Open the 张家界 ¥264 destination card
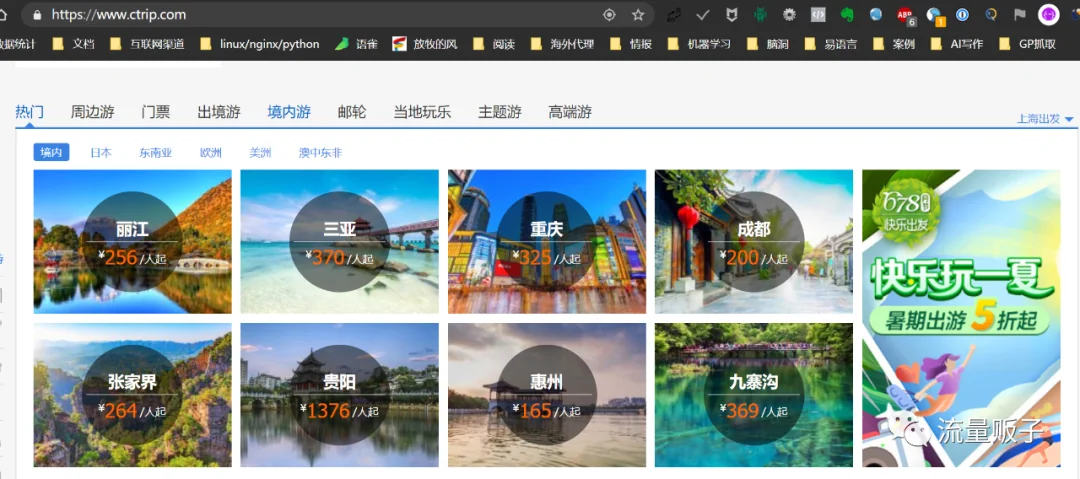Image resolution: width=1080 pixels, height=479 pixels. pos(132,395)
